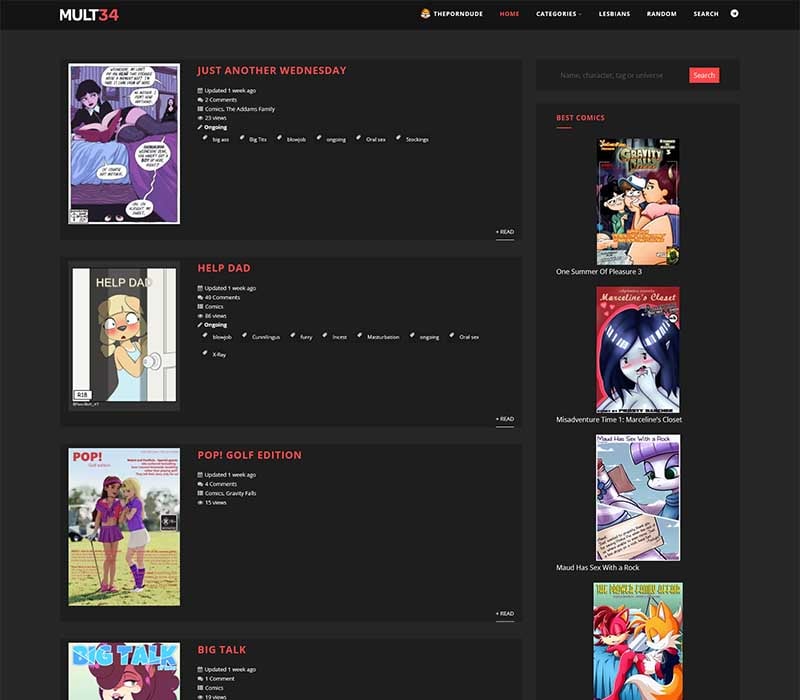Select the Best Comics heading
This screenshot has width=800, height=700.
pyautogui.click(x=580, y=117)
